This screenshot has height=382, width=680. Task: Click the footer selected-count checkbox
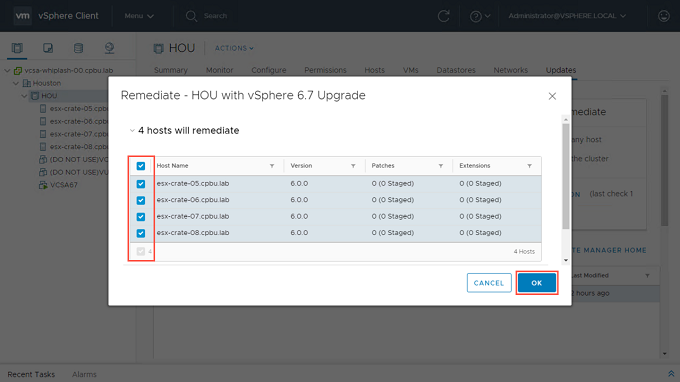click(x=141, y=251)
